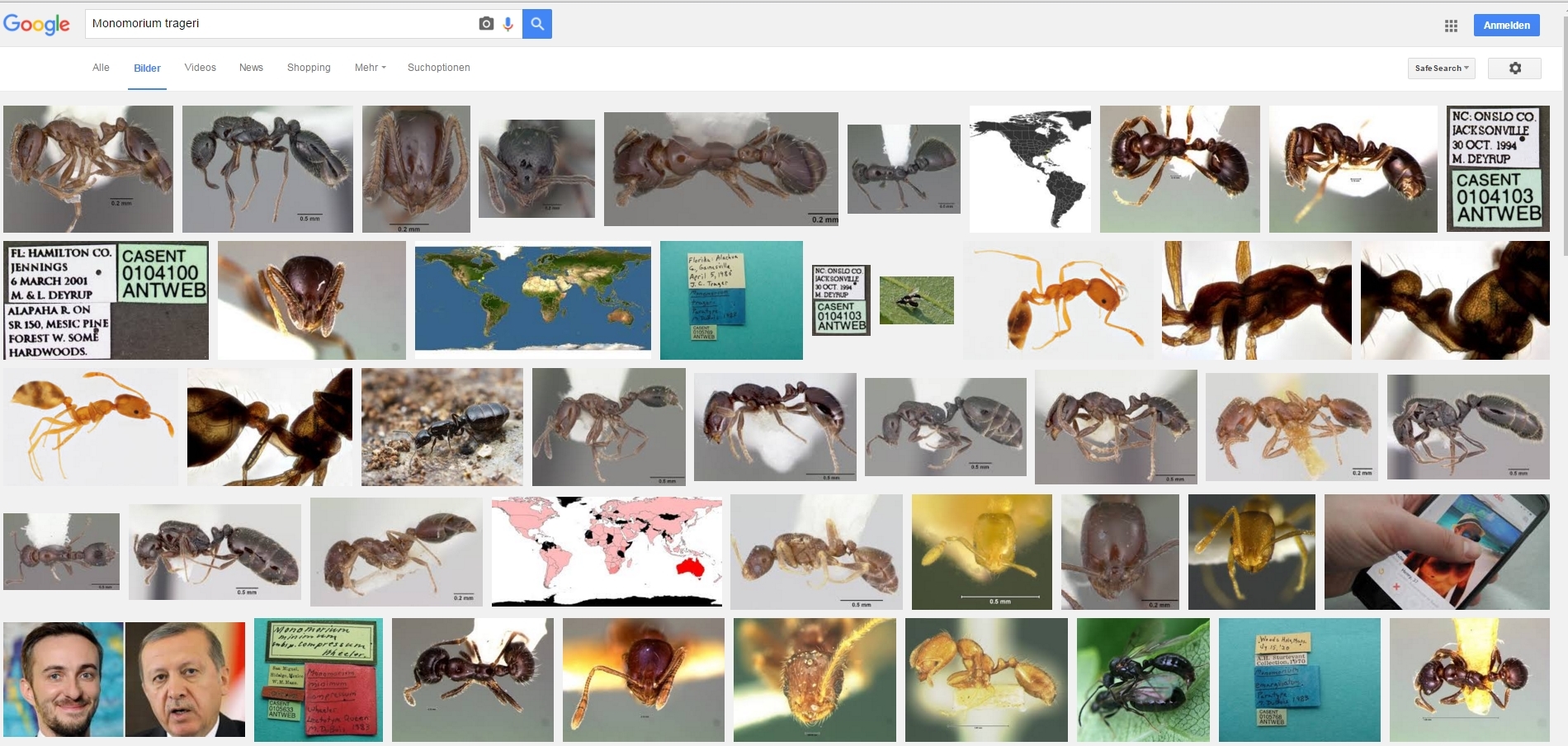Switch to the News tab
Image resolution: width=1568 pixels, height=746 pixels.
click(251, 68)
